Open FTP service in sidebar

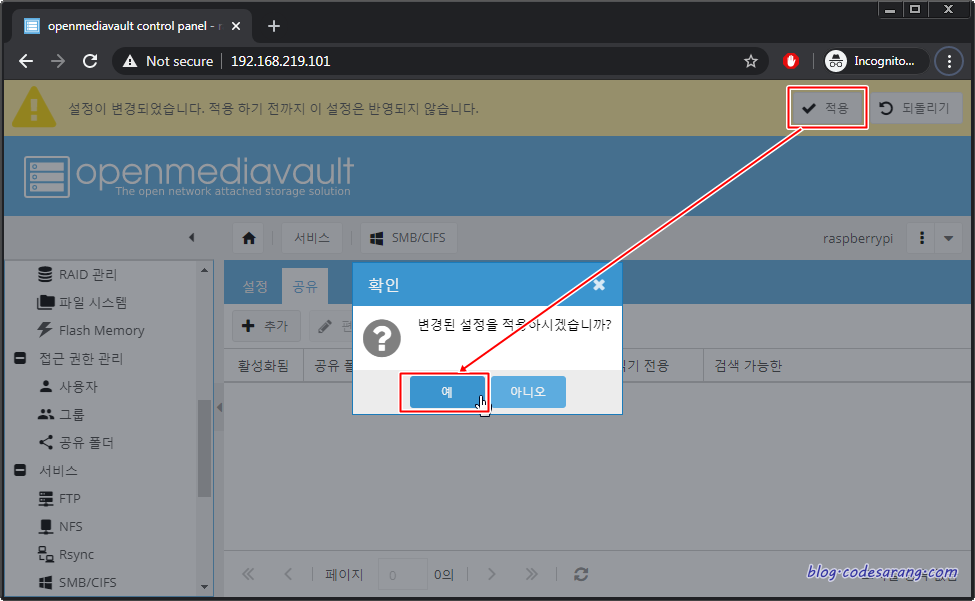click(69, 498)
